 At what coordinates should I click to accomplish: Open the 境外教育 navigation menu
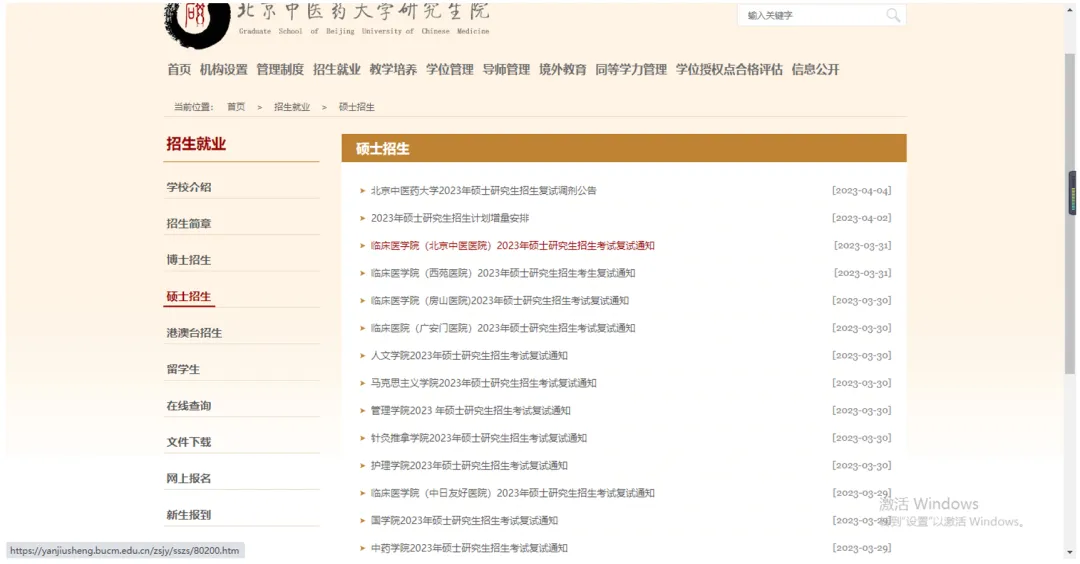click(563, 70)
